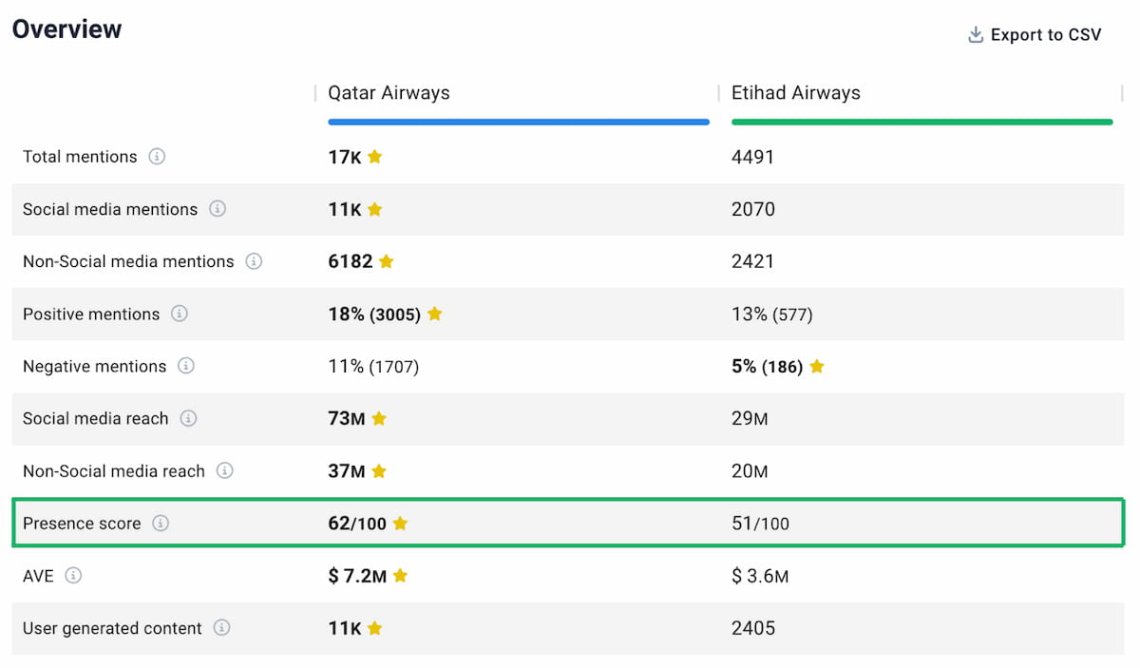
Task: Click info icon next to Positive mentions
Action: [x=179, y=314]
